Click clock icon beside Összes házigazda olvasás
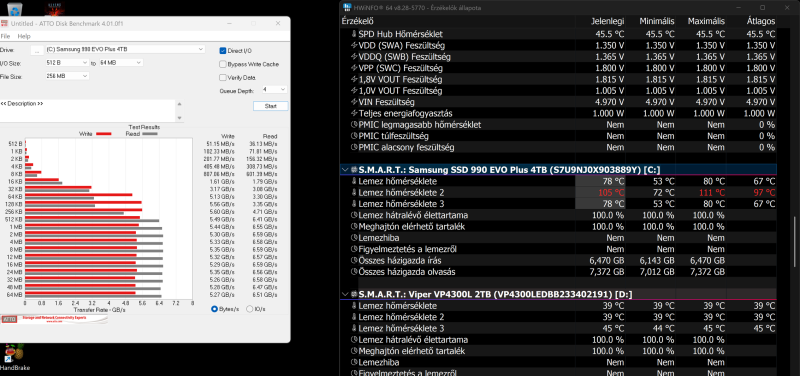This screenshot has height=376, width=800. [355, 272]
